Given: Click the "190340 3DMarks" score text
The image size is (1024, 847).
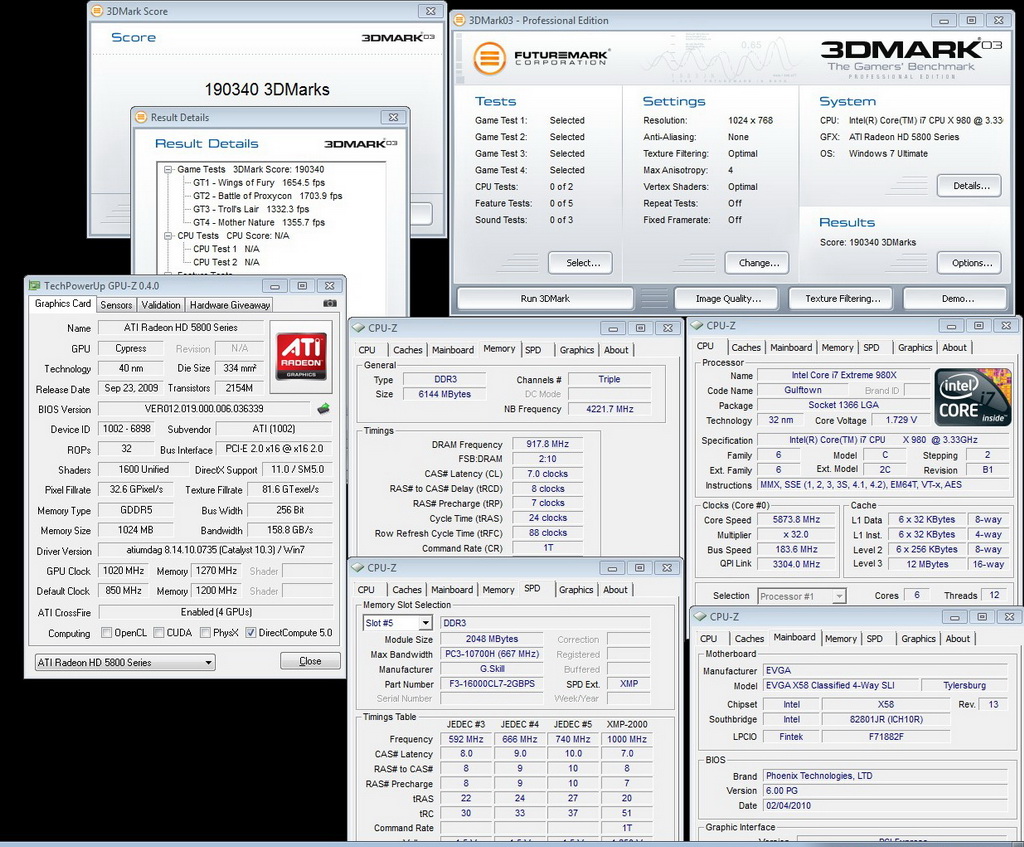Looking at the screenshot, I should (x=267, y=89).
